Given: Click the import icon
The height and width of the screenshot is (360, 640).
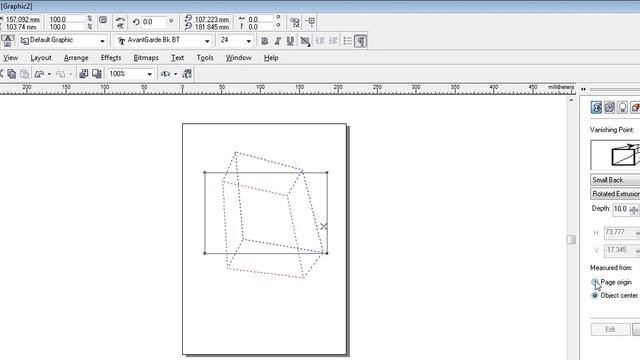Looking at the screenshot, I should (x=83, y=74).
